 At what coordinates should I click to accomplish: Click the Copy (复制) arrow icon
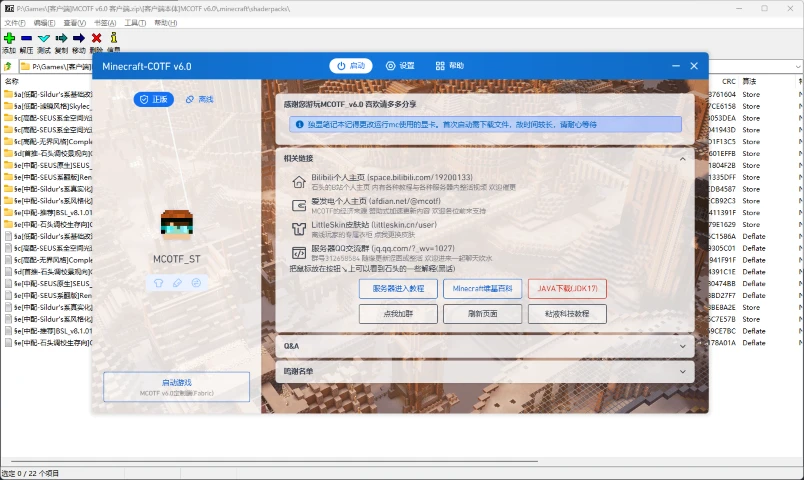62,38
